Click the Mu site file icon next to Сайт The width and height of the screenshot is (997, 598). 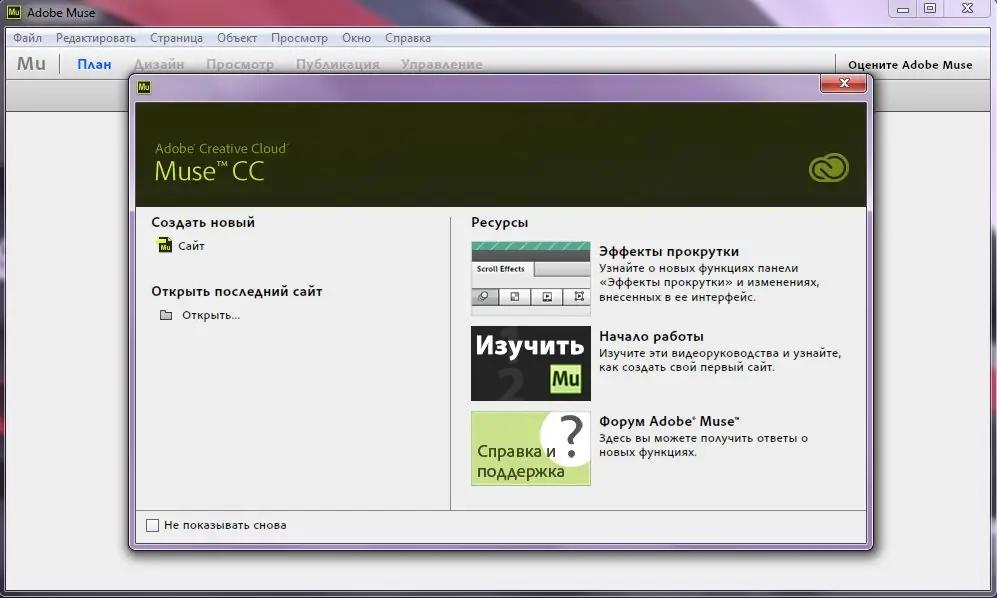coord(165,245)
